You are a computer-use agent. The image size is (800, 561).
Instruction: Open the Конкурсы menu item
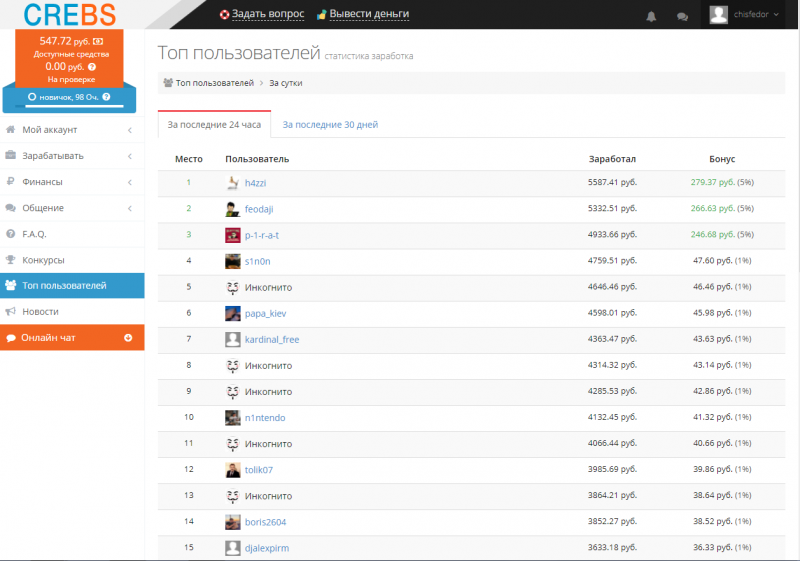[72, 260]
